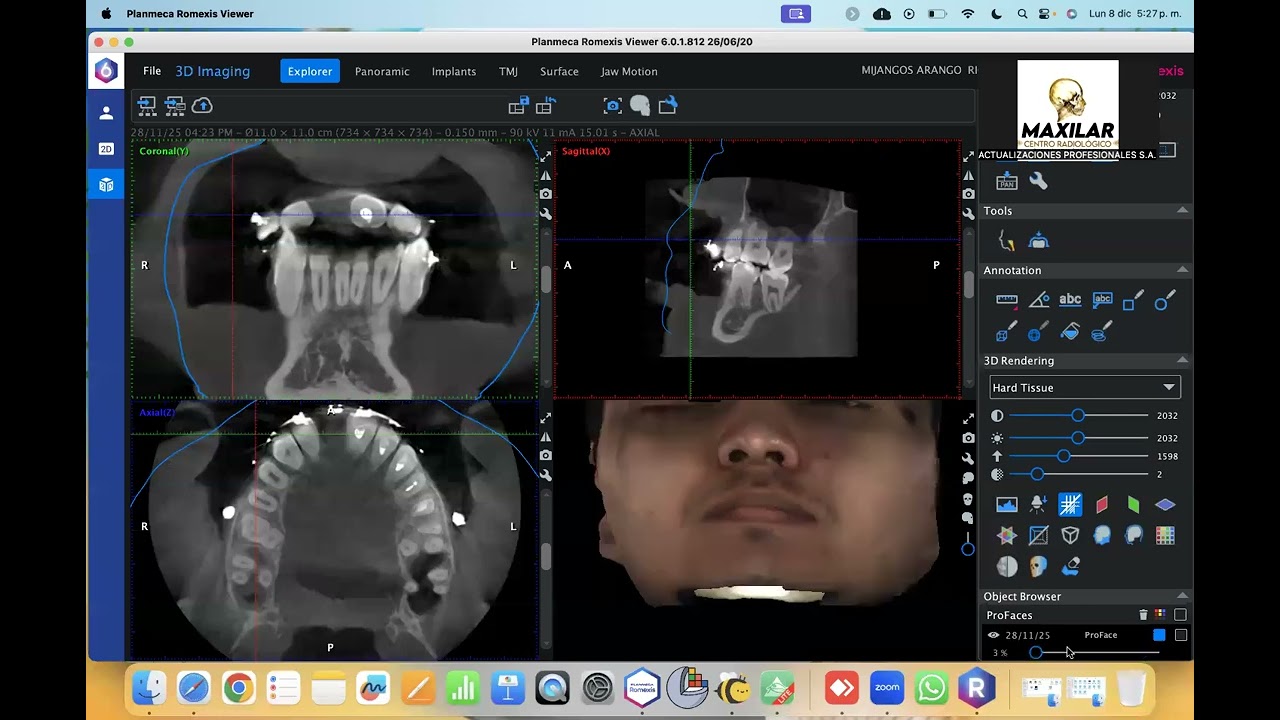Click the skull render icon in top toolbar

[640, 105]
